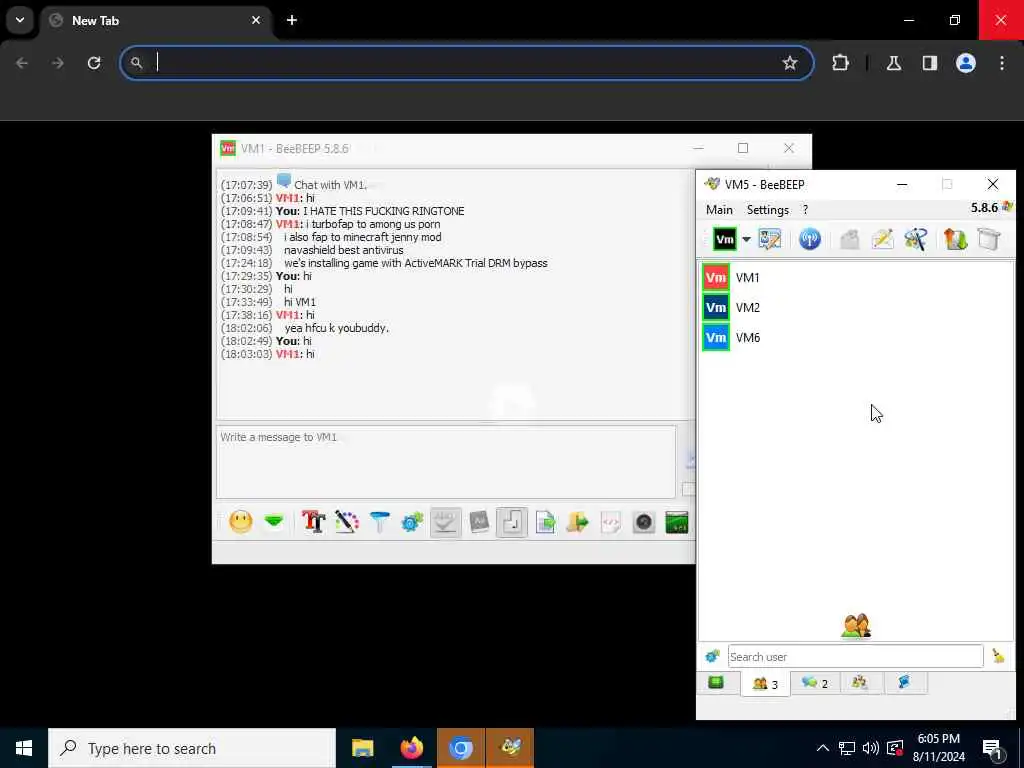Toggle the spell-check ABC icon
Viewport: 1024px width, 768px height.
[x=445, y=522]
